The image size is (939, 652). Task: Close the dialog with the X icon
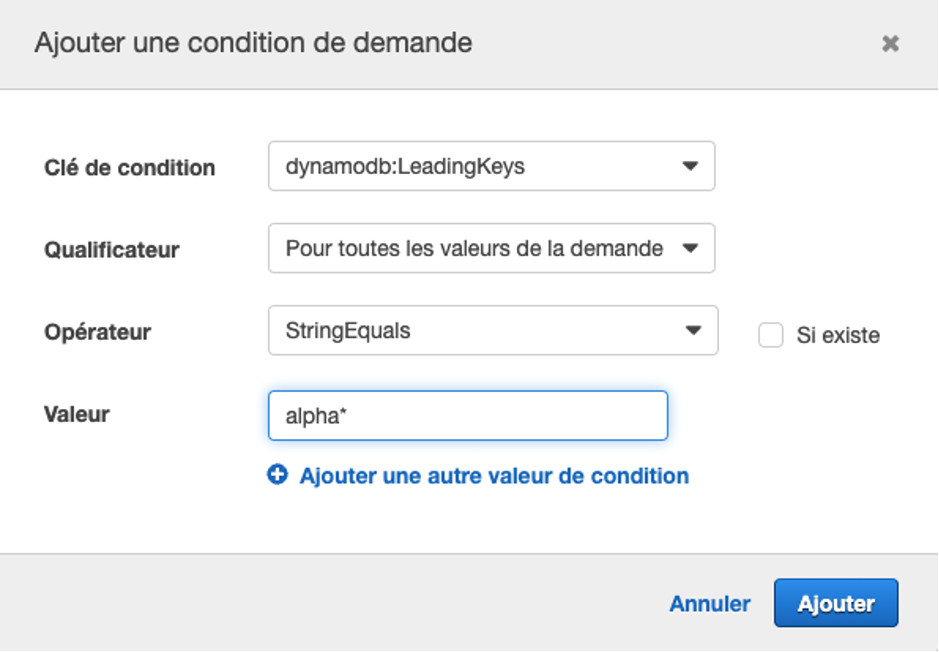coord(891,43)
